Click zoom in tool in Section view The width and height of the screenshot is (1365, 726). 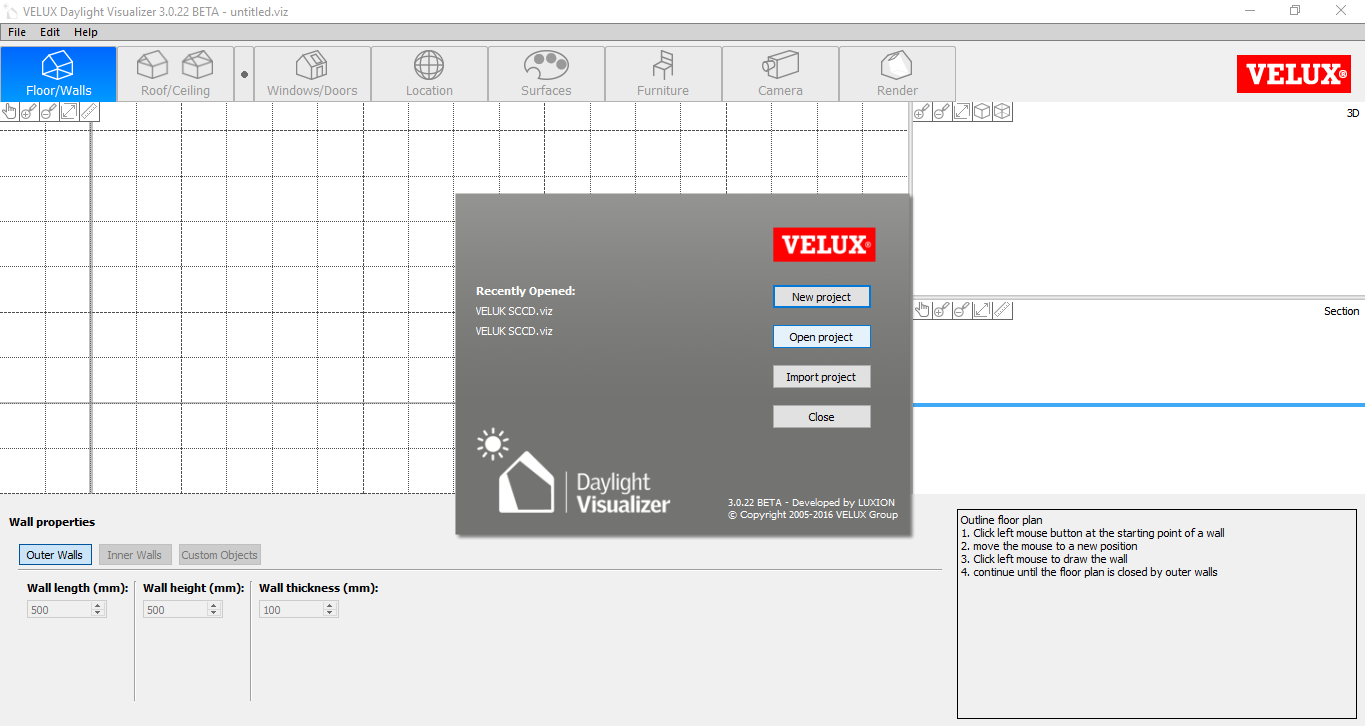coord(943,311)
